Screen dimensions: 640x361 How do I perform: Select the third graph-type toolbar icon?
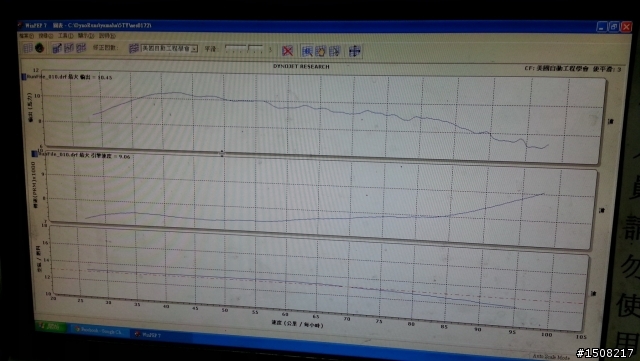pyautogui.click(x=81, y=48)
